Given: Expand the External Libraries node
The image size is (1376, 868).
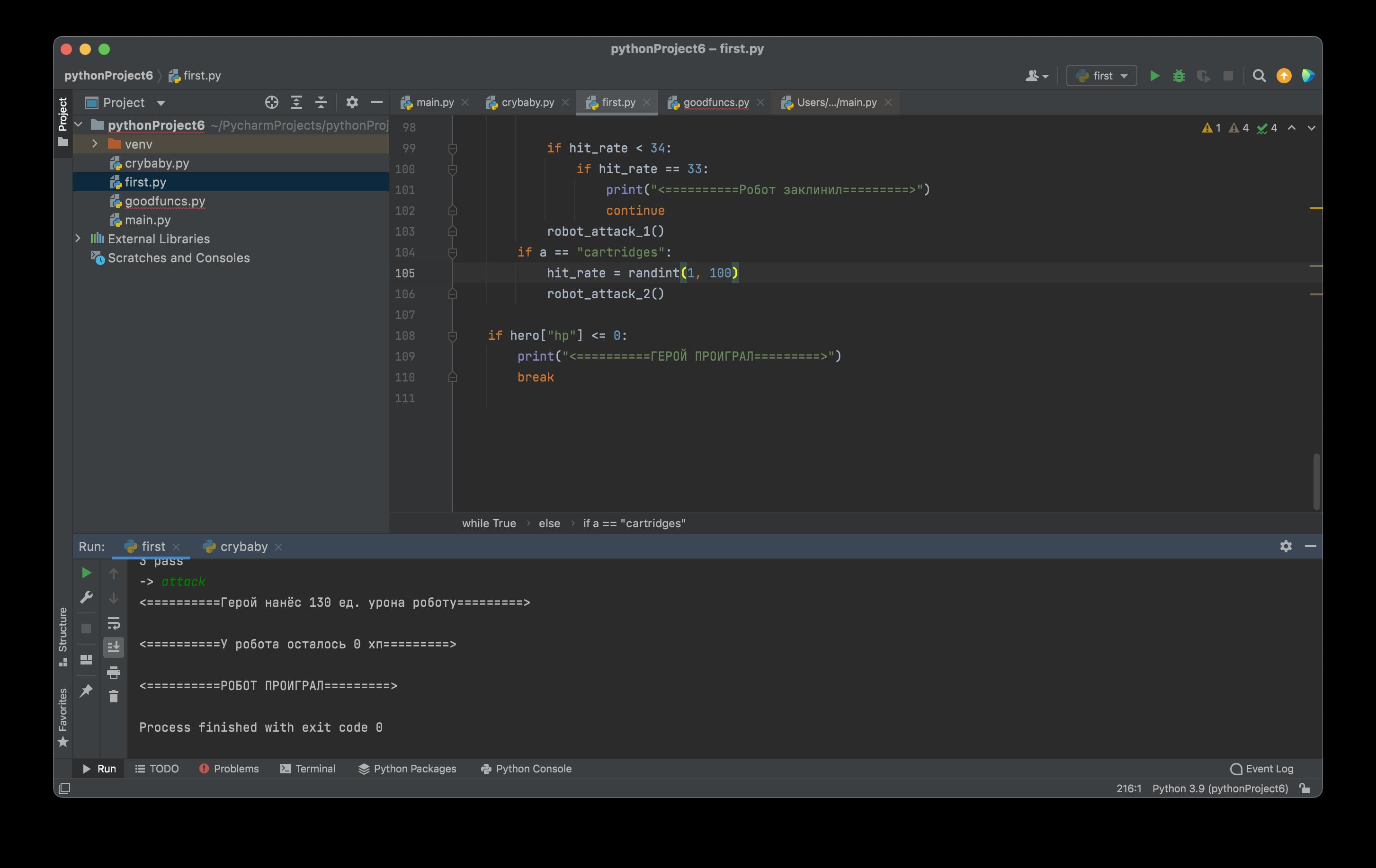Looking at the screenshot, I should [78, 239].
